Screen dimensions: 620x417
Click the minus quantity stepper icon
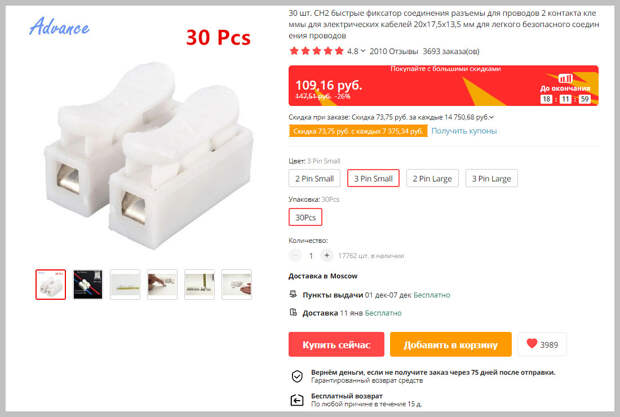pyautogui.click(x=295, y=256)
